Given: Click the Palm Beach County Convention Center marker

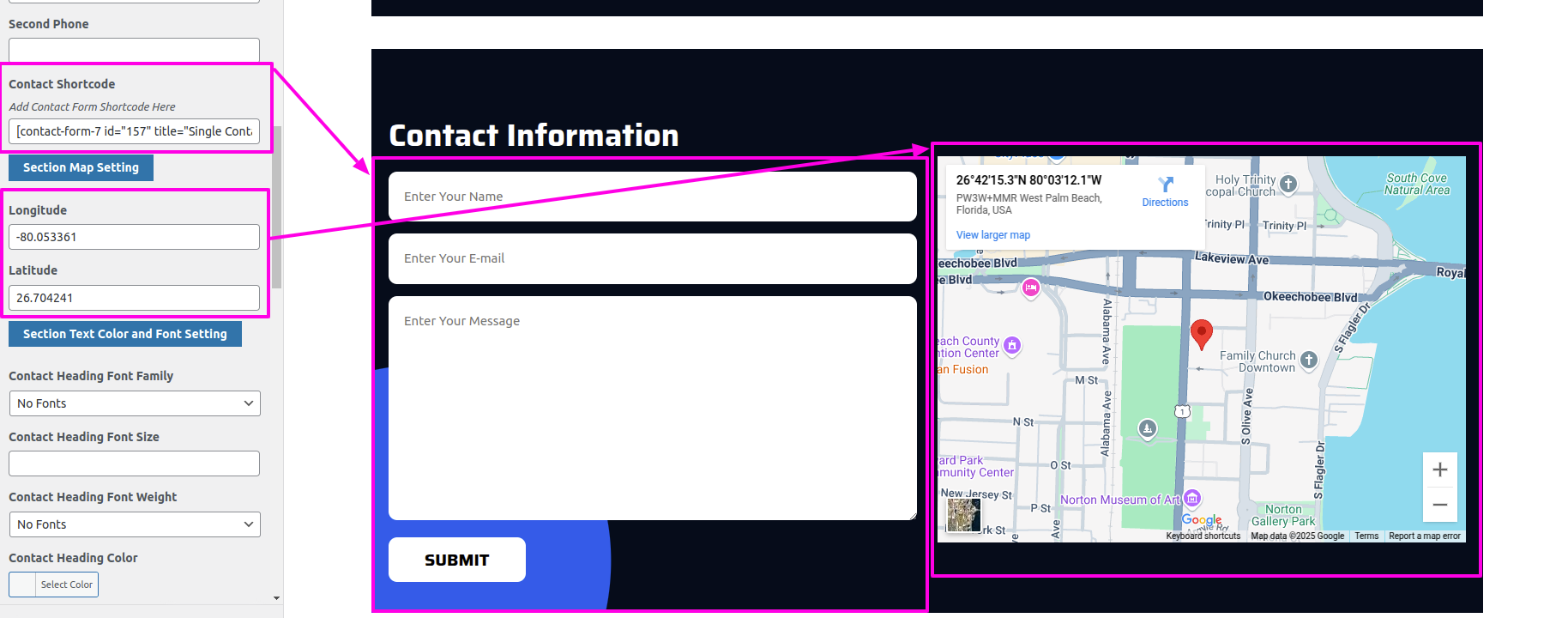Looking at the screenshot, I should coord(1012,345).
